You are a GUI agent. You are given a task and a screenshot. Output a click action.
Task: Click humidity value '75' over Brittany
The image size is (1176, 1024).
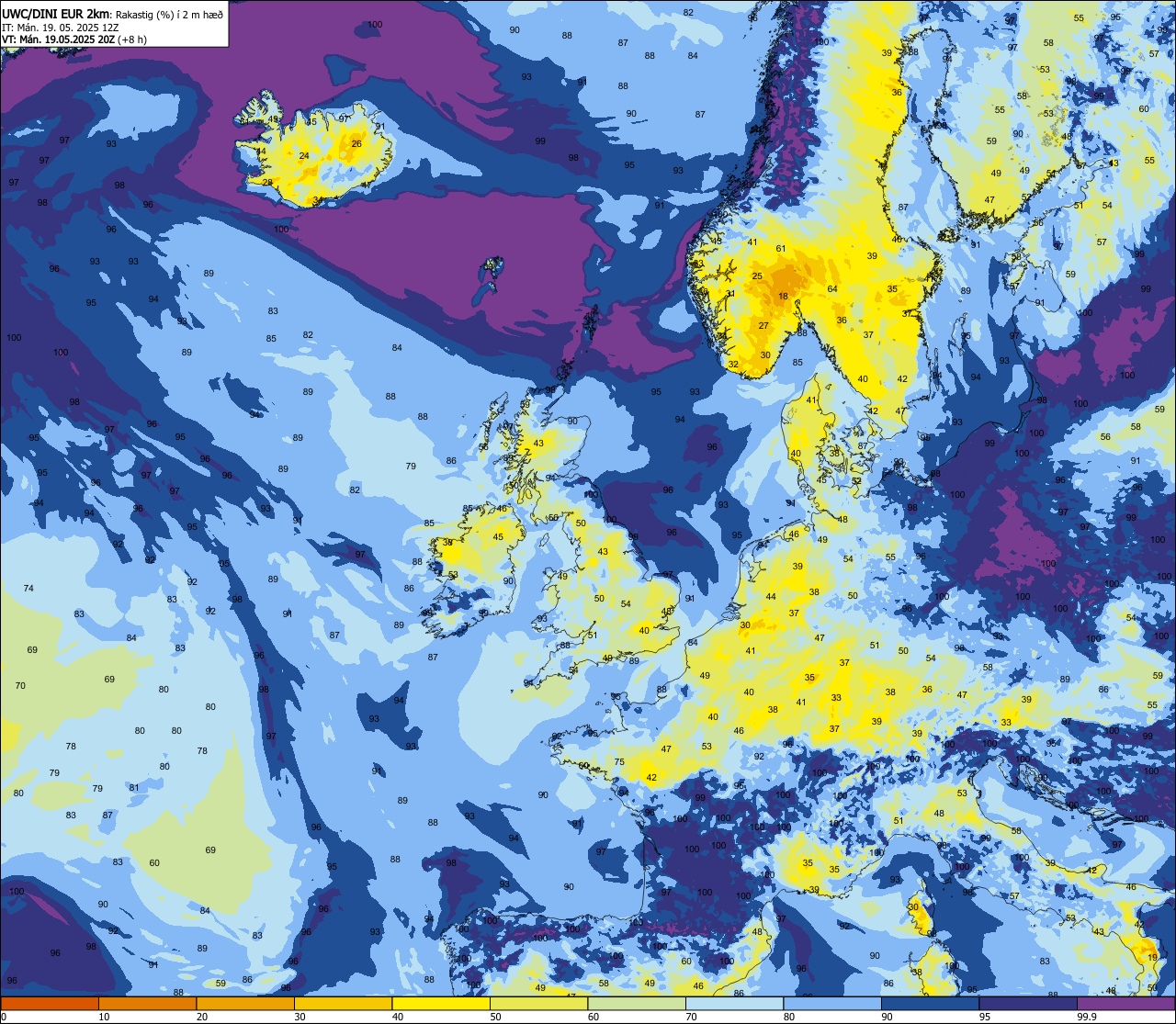click(619, 762)
